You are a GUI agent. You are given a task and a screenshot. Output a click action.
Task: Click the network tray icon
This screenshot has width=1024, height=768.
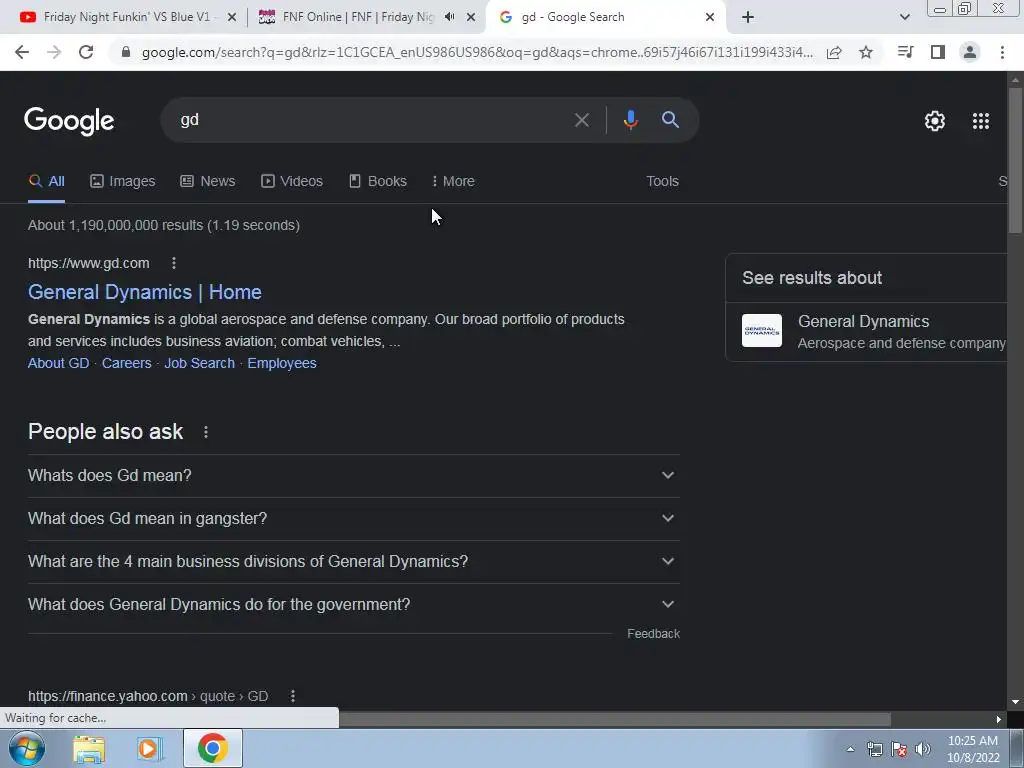[874, 749]
